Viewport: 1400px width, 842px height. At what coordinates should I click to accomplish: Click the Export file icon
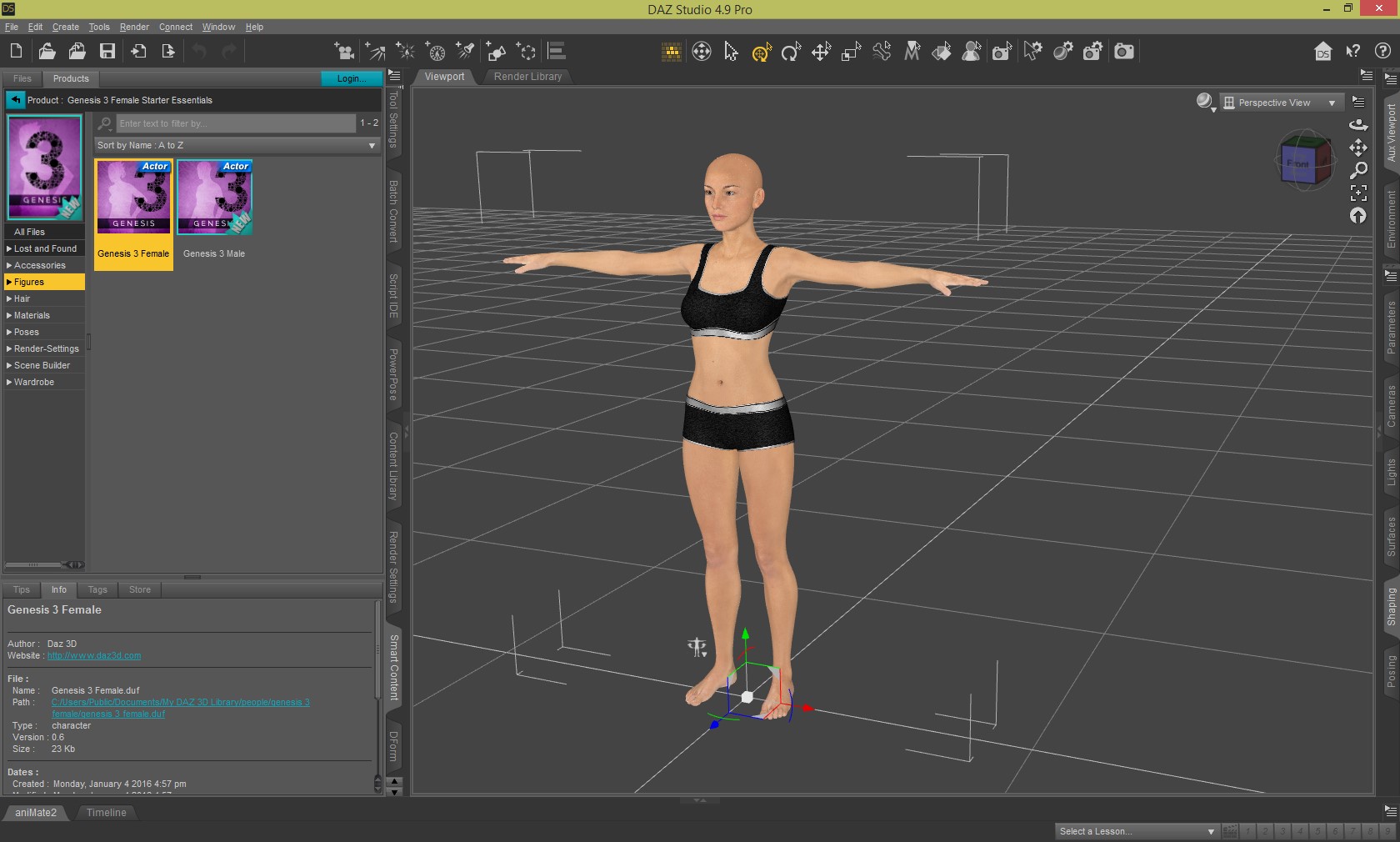pyautogui.click(x=168, y=51)
